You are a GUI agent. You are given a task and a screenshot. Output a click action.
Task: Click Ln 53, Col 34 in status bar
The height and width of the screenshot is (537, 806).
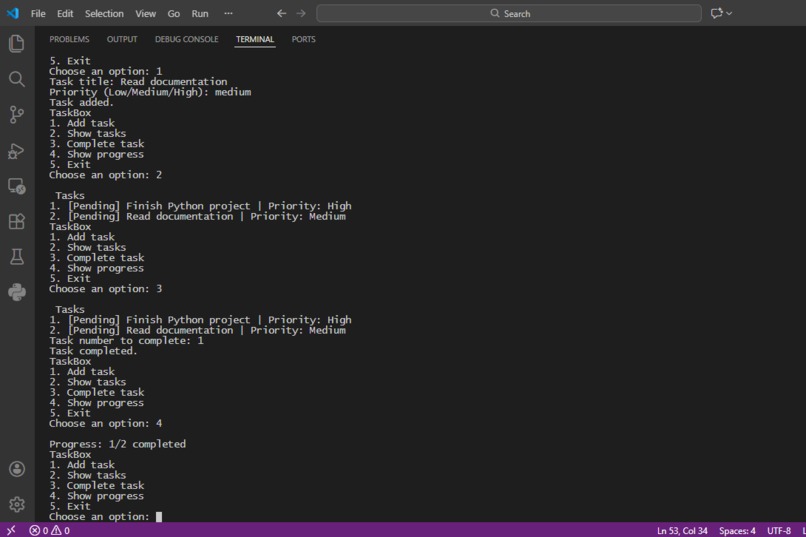(x=682, y=531)
